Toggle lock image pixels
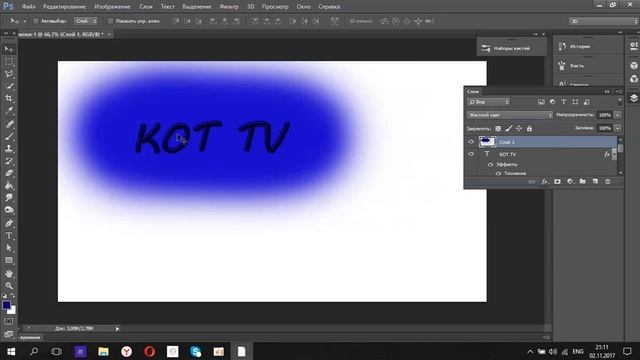 [x=509, y=129]
